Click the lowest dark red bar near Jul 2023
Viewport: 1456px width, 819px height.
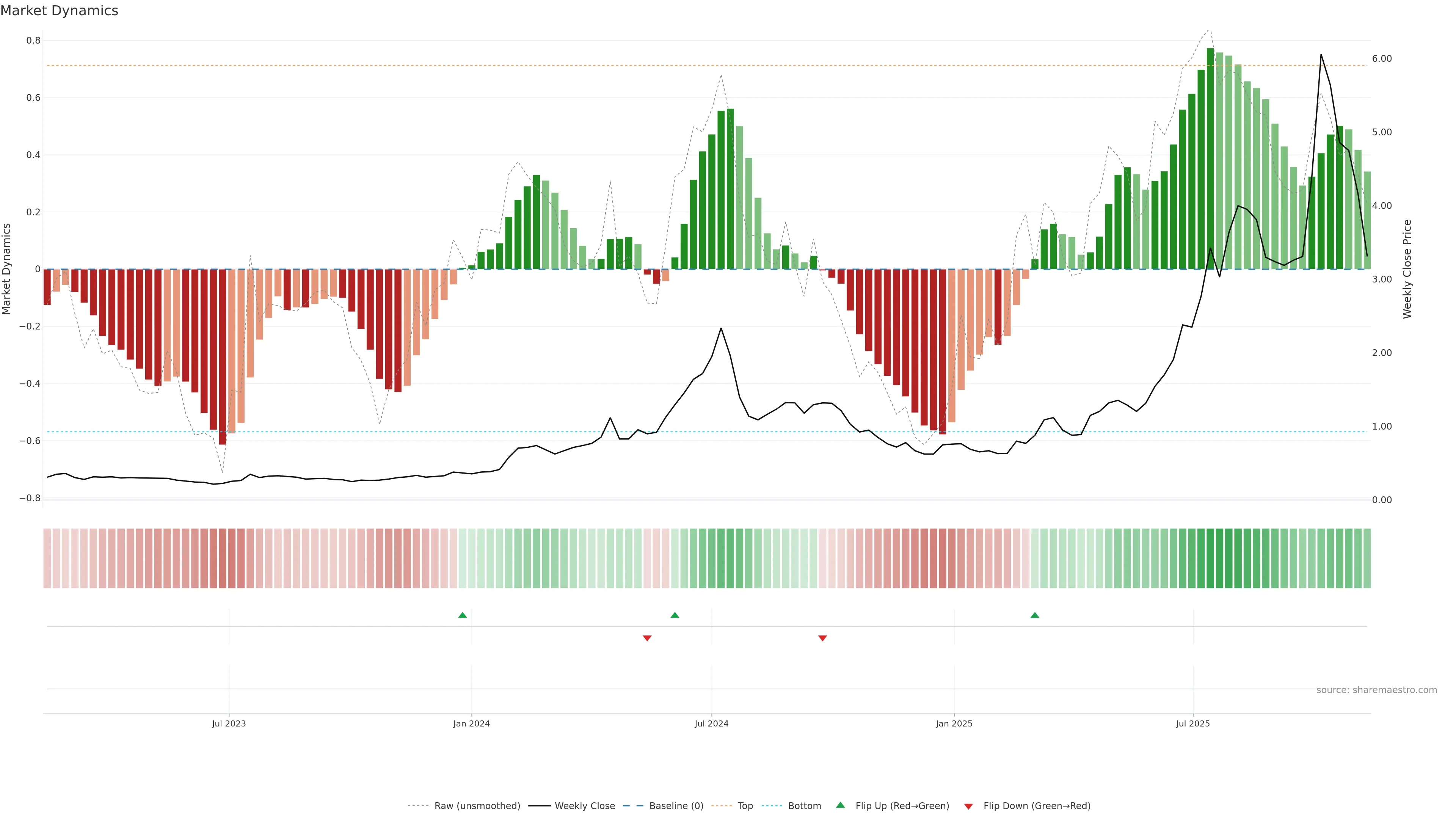pyautogui.click(x=222, y=356)
